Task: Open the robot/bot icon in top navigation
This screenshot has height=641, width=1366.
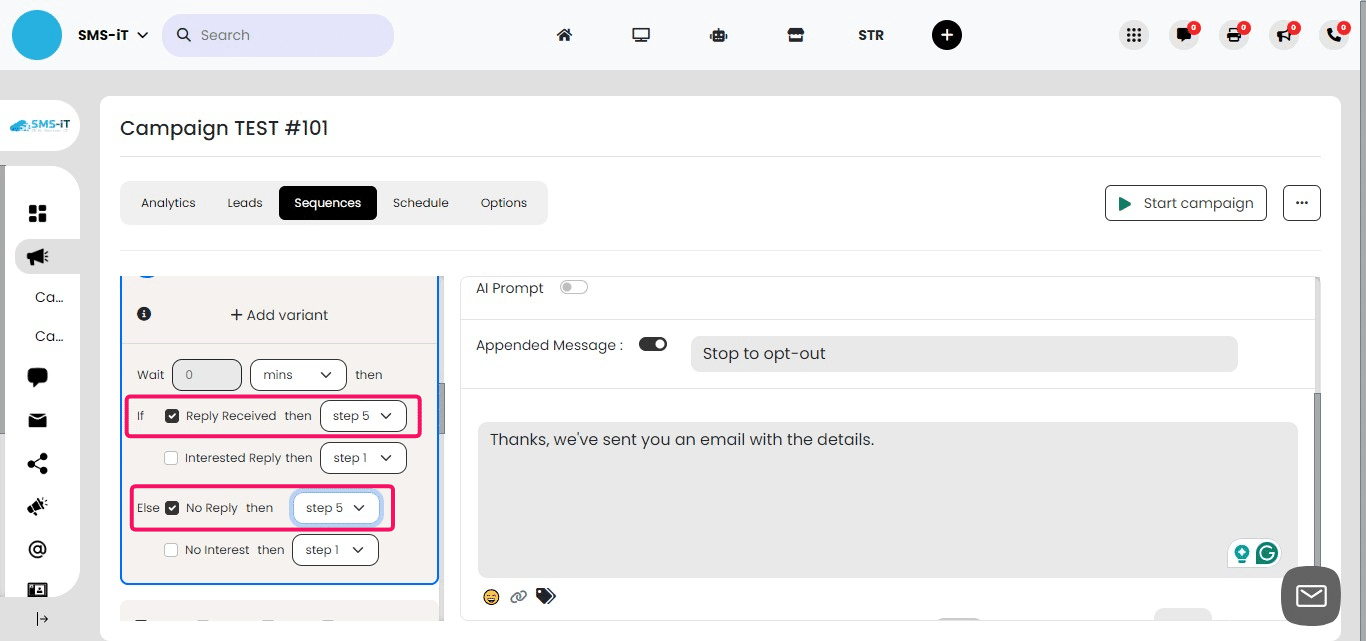Action: tap(718, 34)
